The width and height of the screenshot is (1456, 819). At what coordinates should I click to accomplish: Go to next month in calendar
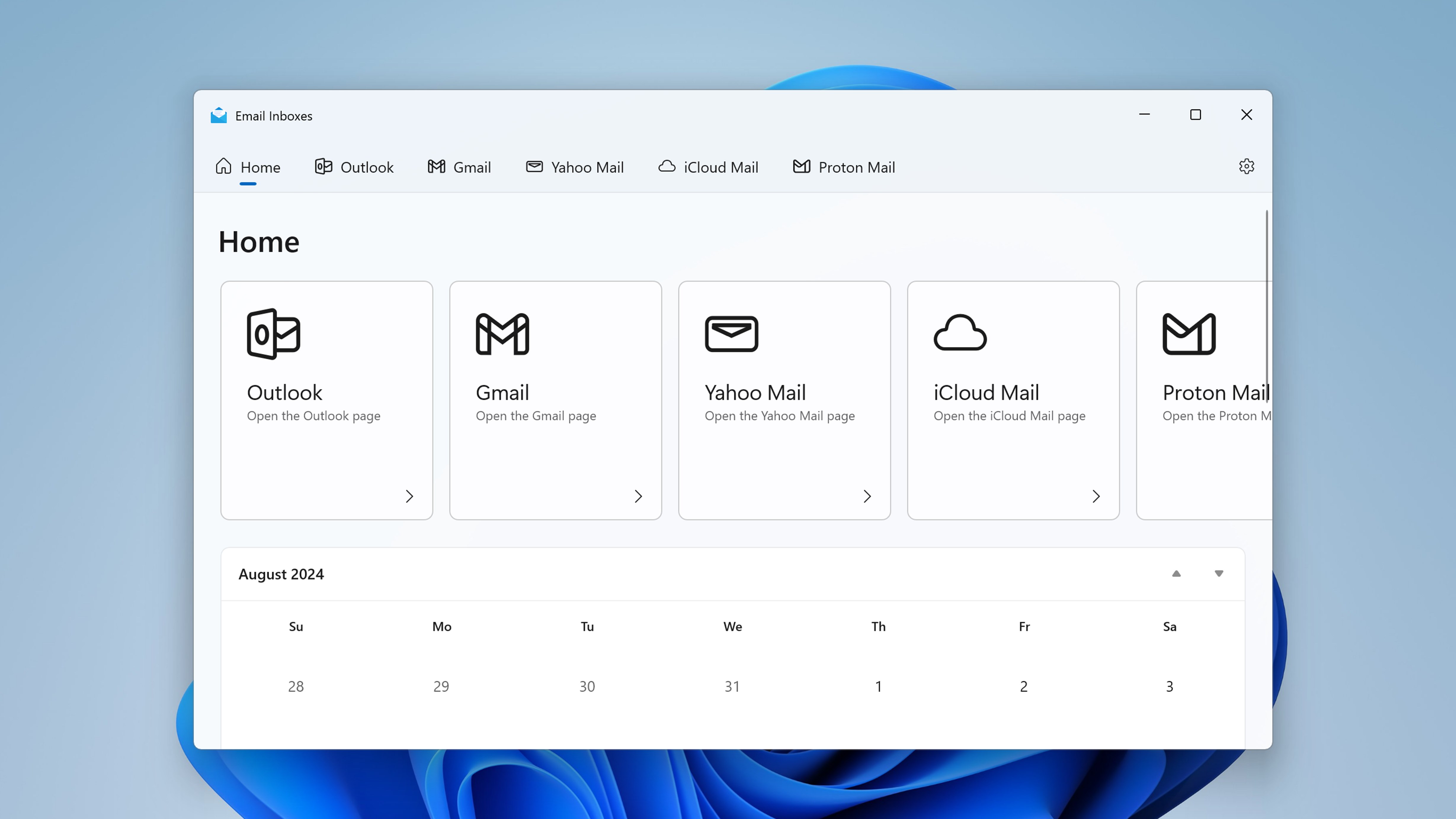pos(1219,574)
